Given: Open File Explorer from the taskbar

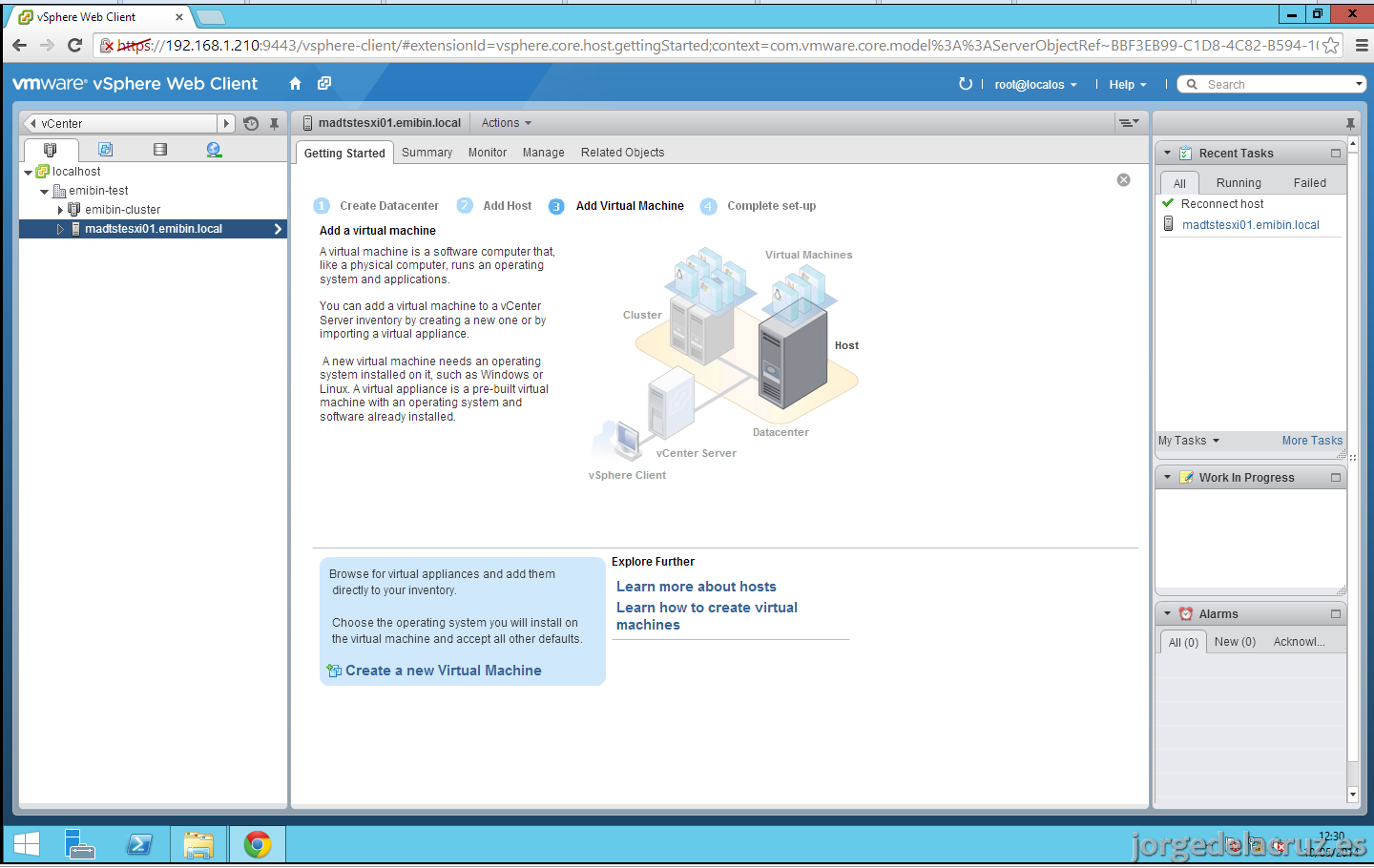Looking at the screenshot, I should tap(198, 844).
